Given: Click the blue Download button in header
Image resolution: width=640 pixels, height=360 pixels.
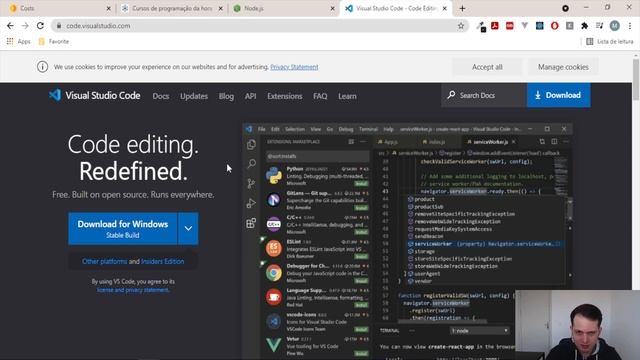Looking at the screenshot, I should [x=558, y=95].
